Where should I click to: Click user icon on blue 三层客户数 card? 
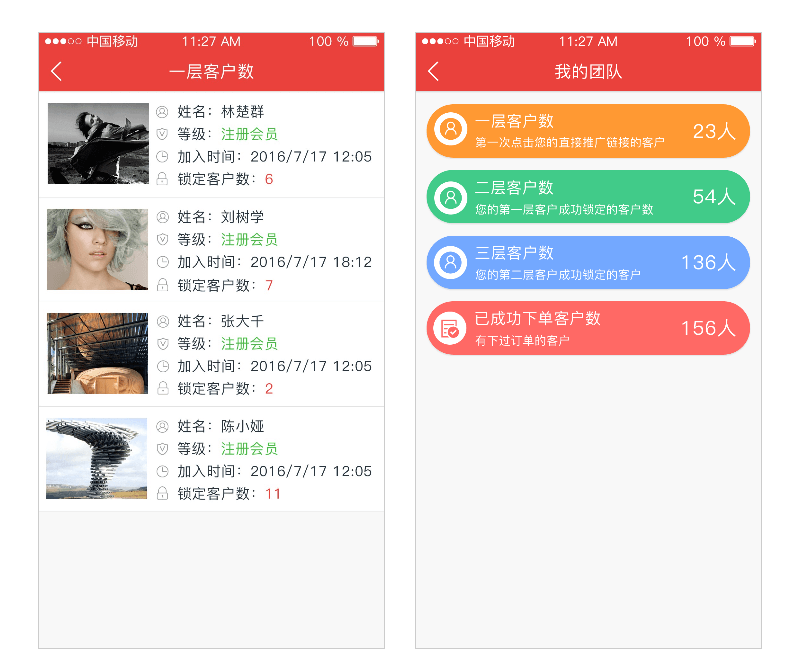(x=451, y=262)
